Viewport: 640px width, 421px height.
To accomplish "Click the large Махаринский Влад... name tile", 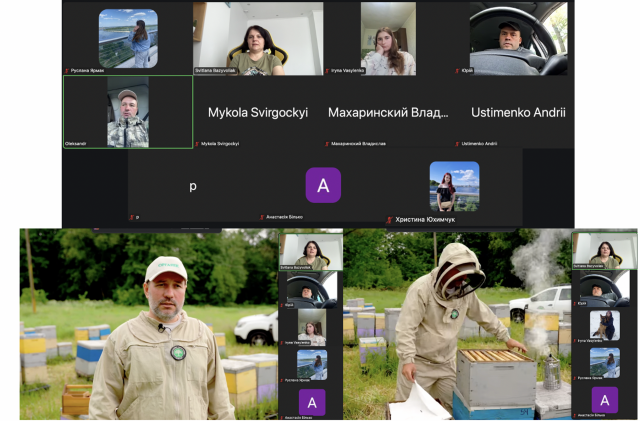I will (x=388, y=113).
